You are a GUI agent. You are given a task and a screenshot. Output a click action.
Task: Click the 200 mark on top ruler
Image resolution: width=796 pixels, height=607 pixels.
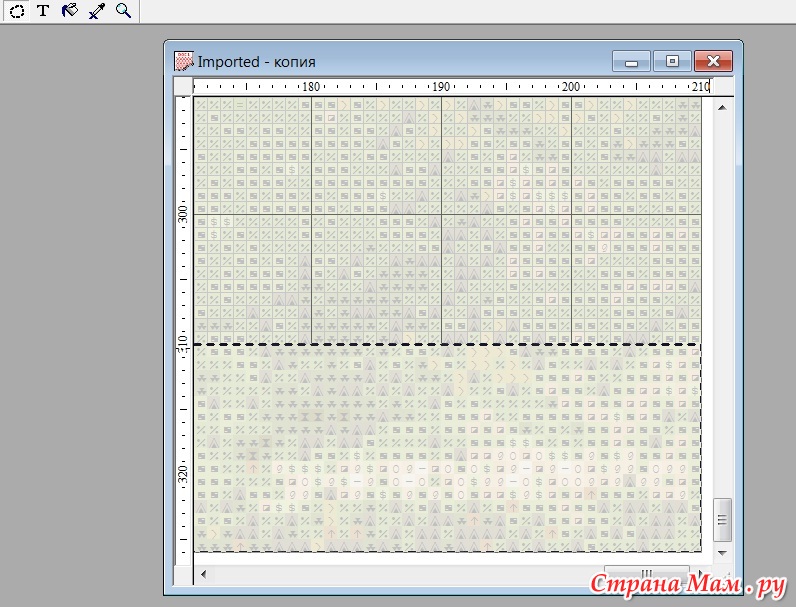(571, 87)
